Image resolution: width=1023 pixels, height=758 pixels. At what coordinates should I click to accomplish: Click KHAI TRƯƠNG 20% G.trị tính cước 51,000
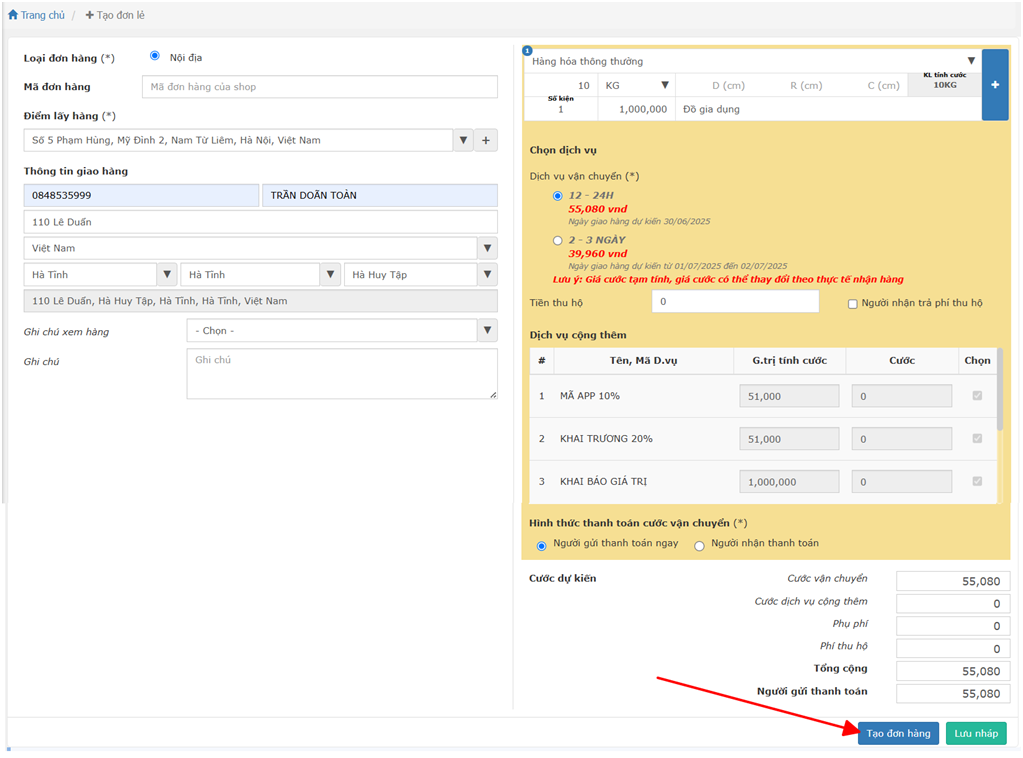(789, 439)
